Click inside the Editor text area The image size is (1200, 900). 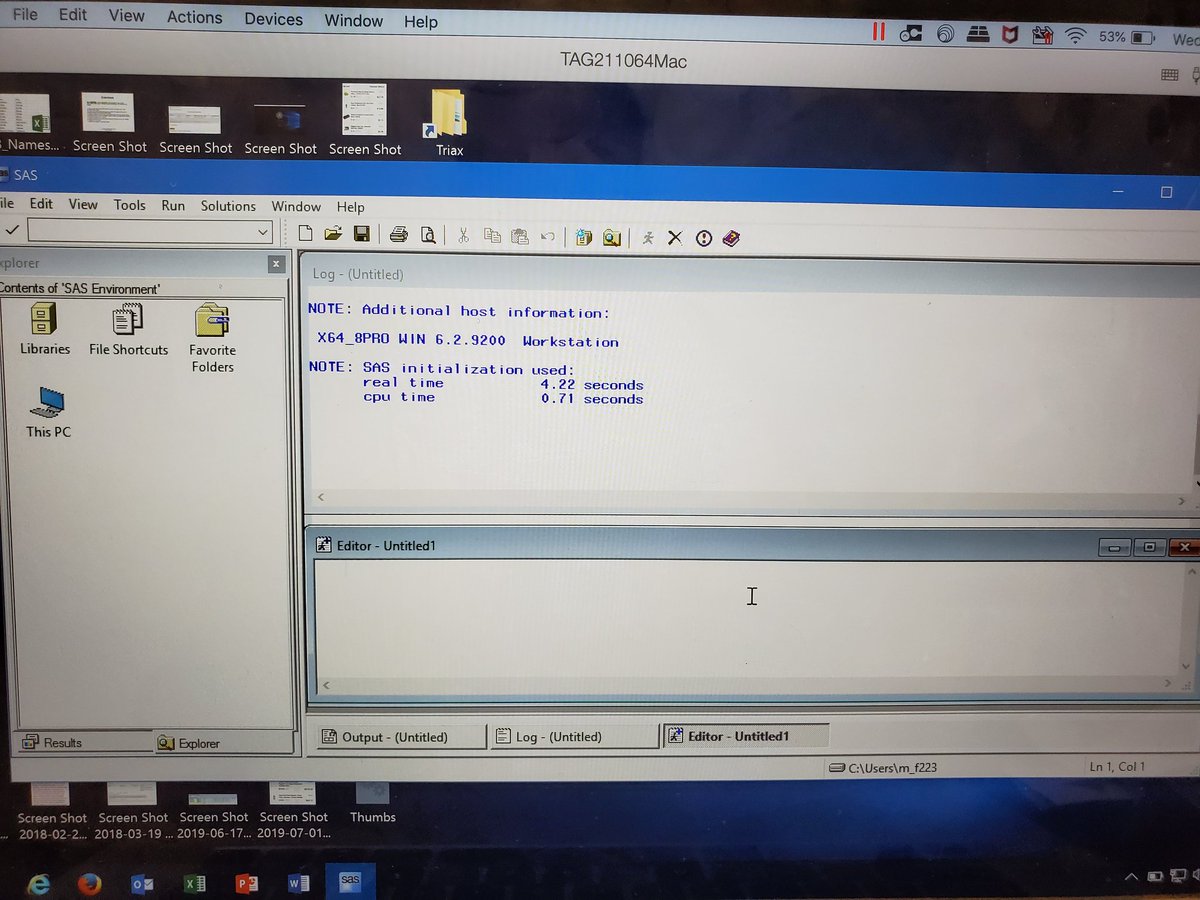(750, 620)
